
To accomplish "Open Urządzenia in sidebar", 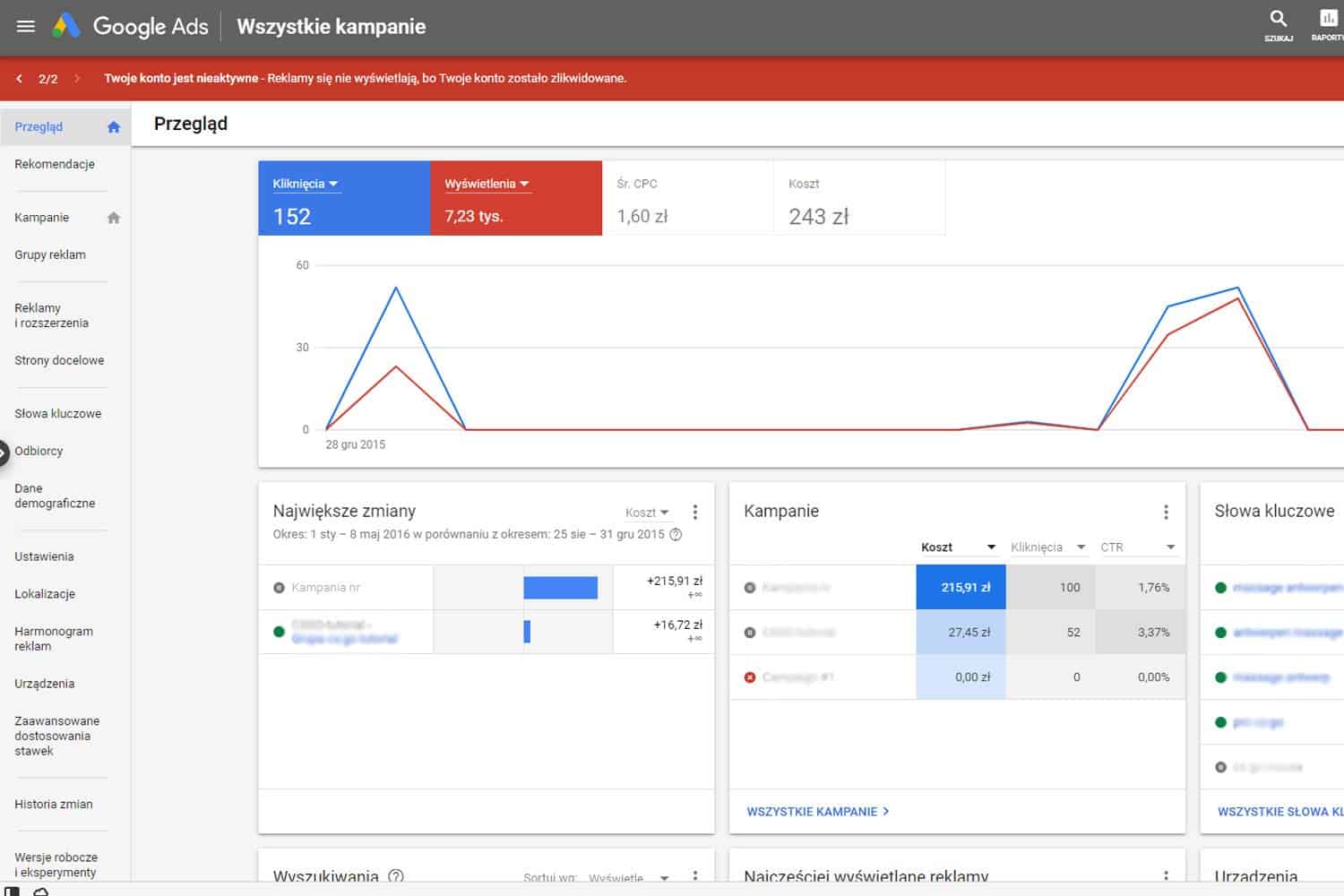I will point(44,684).
